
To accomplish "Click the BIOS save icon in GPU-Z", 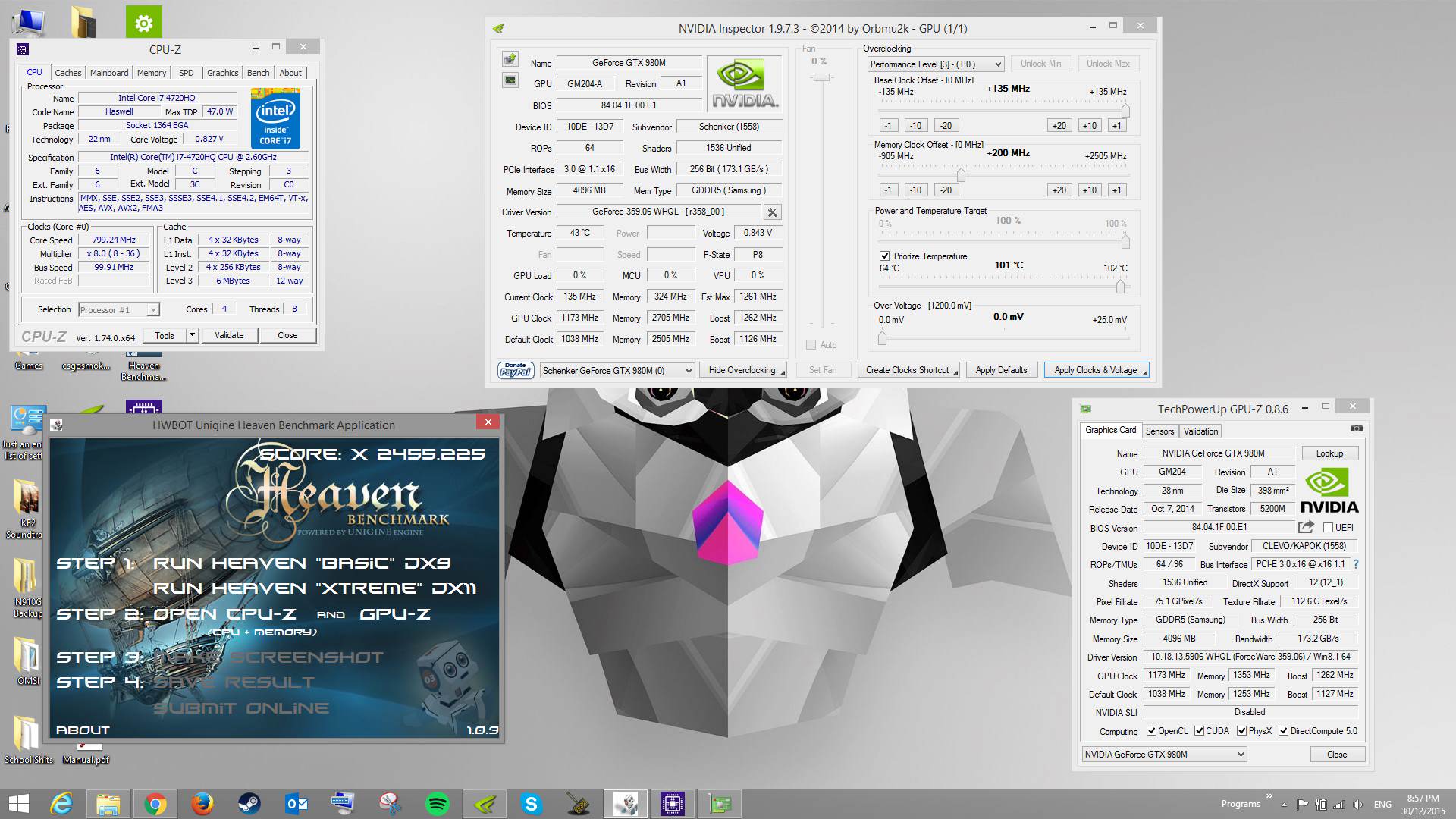I will tap(1306, 527).
